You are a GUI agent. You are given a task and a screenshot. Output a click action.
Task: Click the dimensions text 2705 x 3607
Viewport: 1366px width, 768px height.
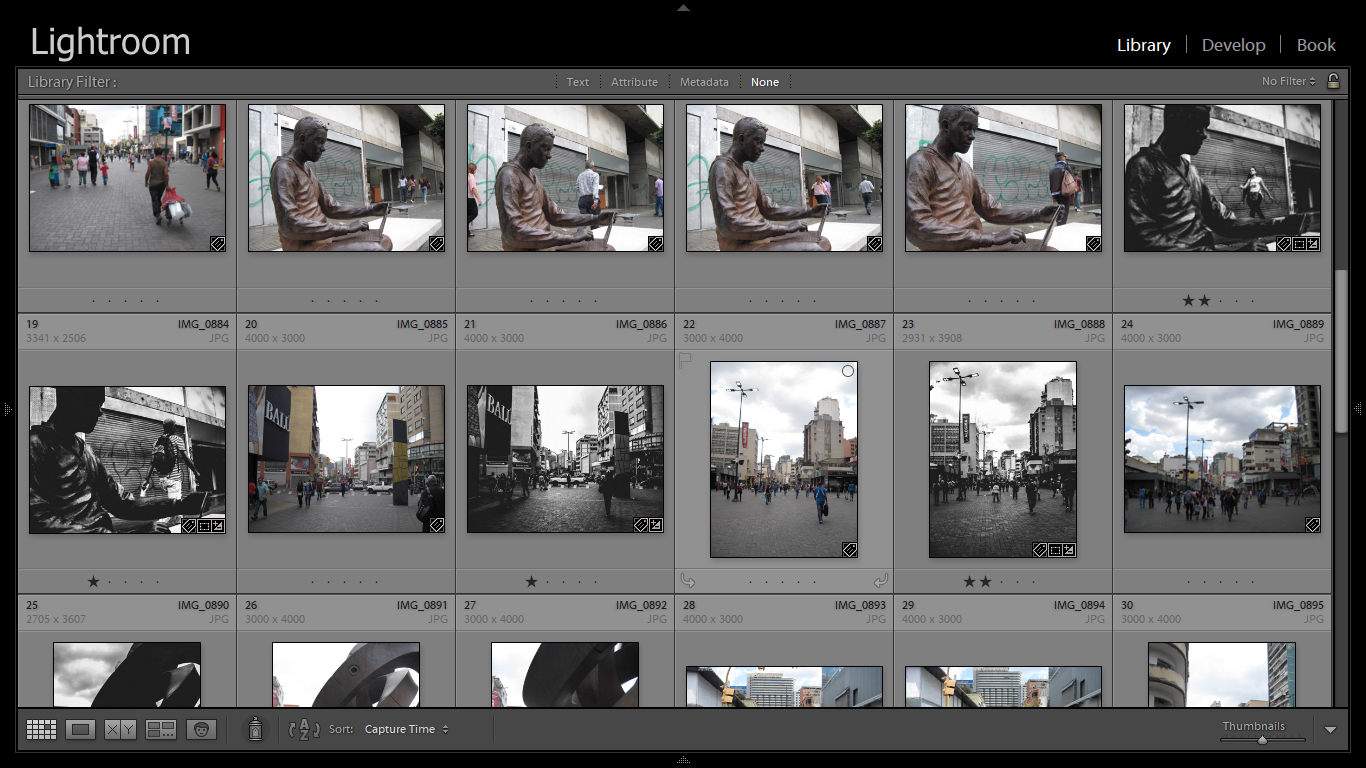coord(56,619)
